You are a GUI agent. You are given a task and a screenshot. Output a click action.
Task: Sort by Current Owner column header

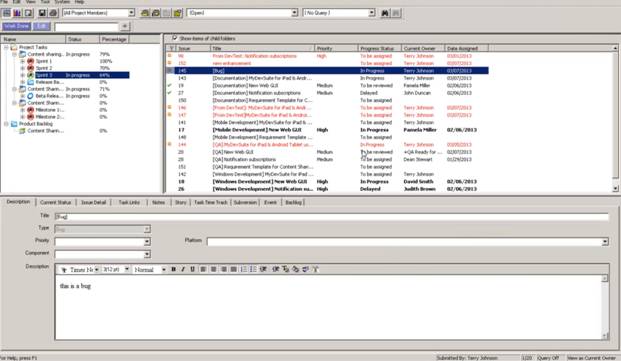423,48
